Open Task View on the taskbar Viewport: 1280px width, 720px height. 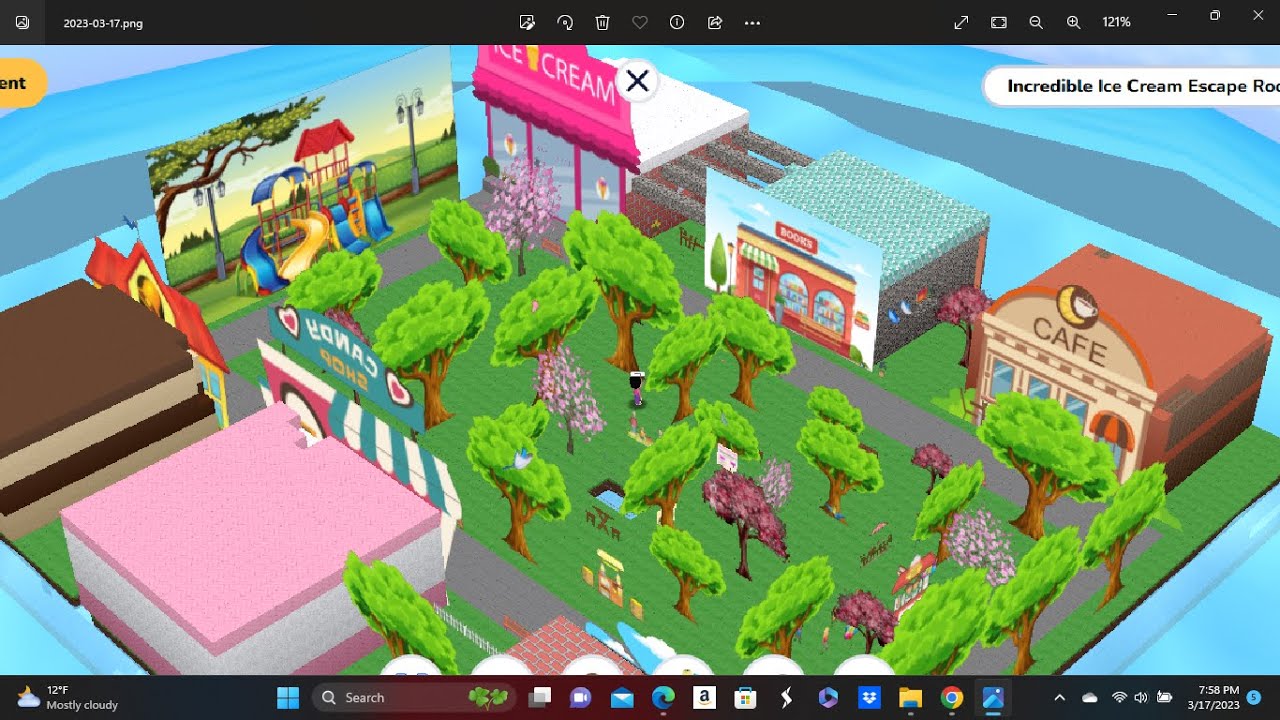541,697
